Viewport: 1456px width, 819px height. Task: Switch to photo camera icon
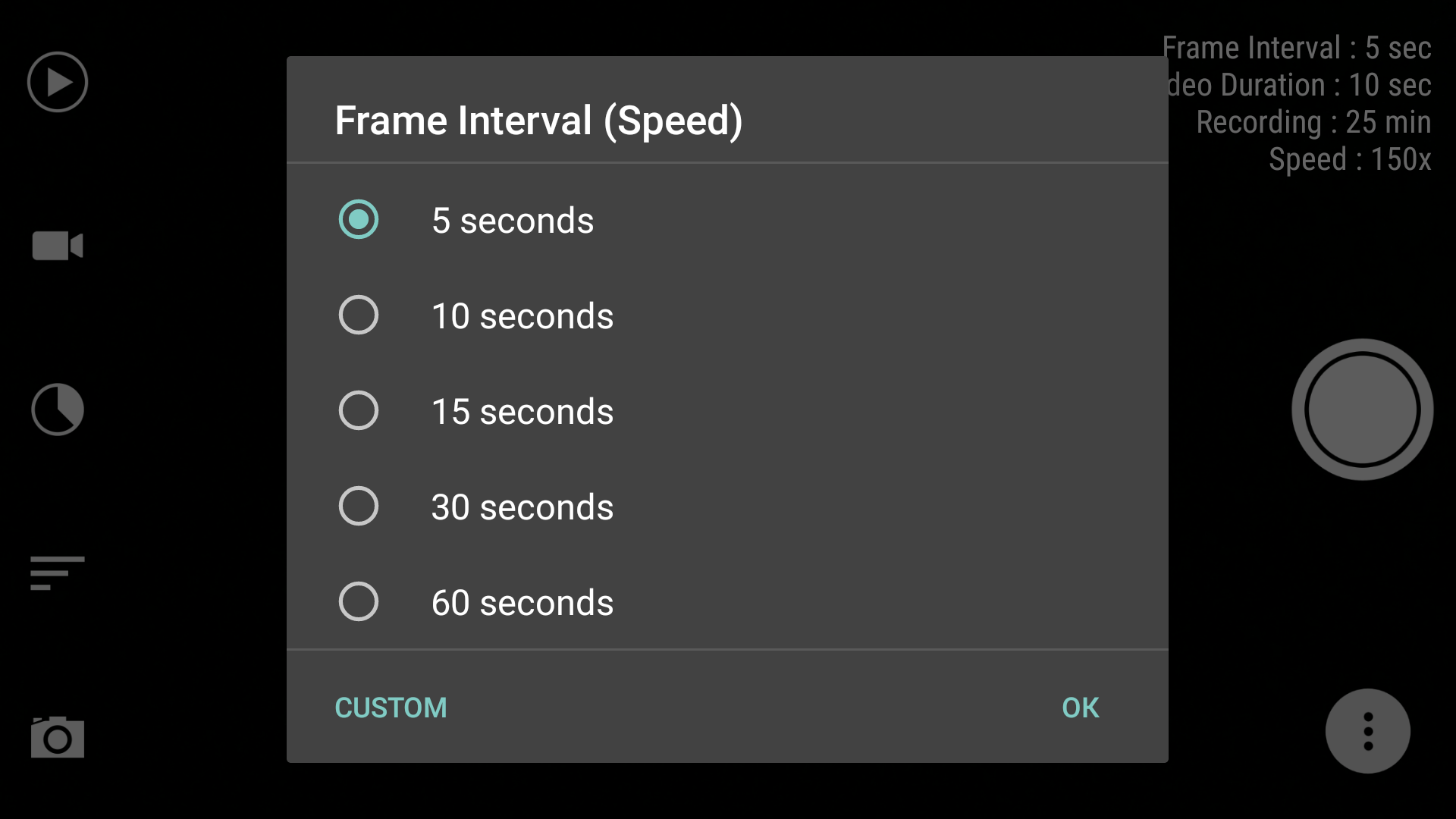(x=58, y=736)
